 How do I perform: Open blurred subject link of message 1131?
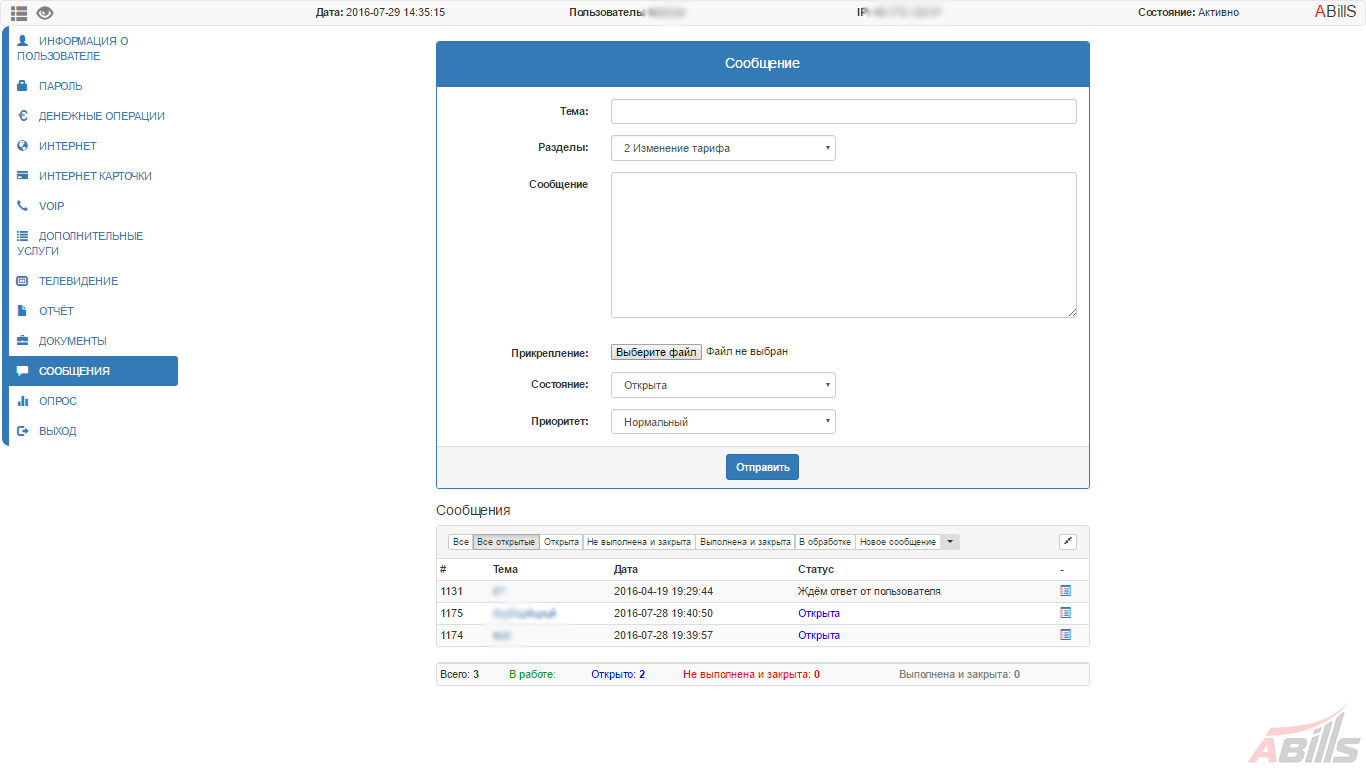tap(498, 591)
